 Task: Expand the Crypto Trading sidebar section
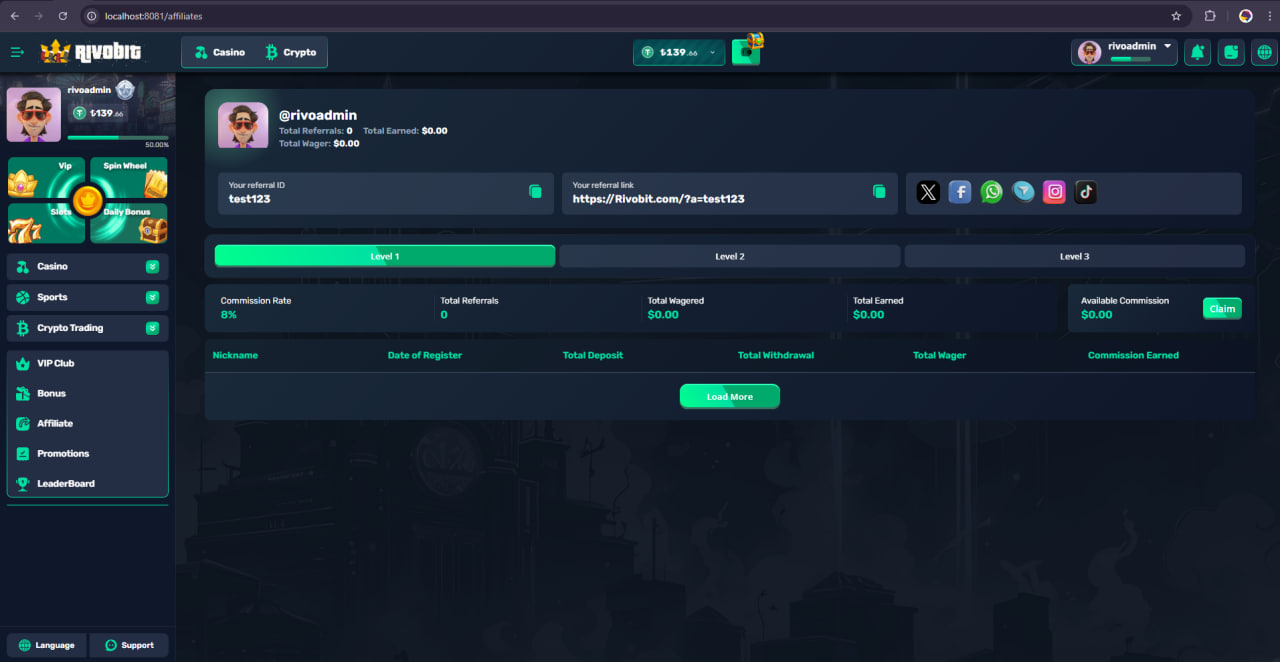coord(152,328)
